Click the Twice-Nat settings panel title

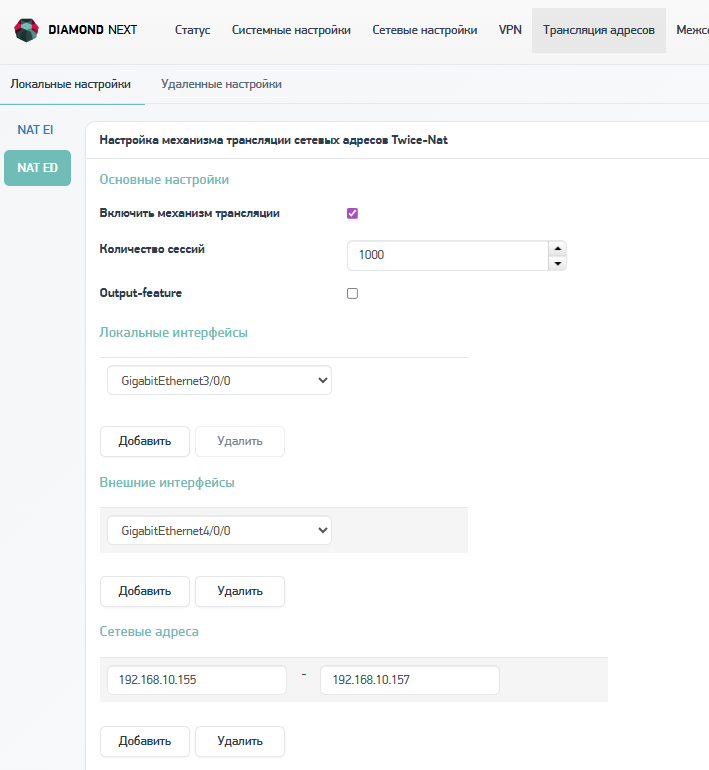point(273,140)
